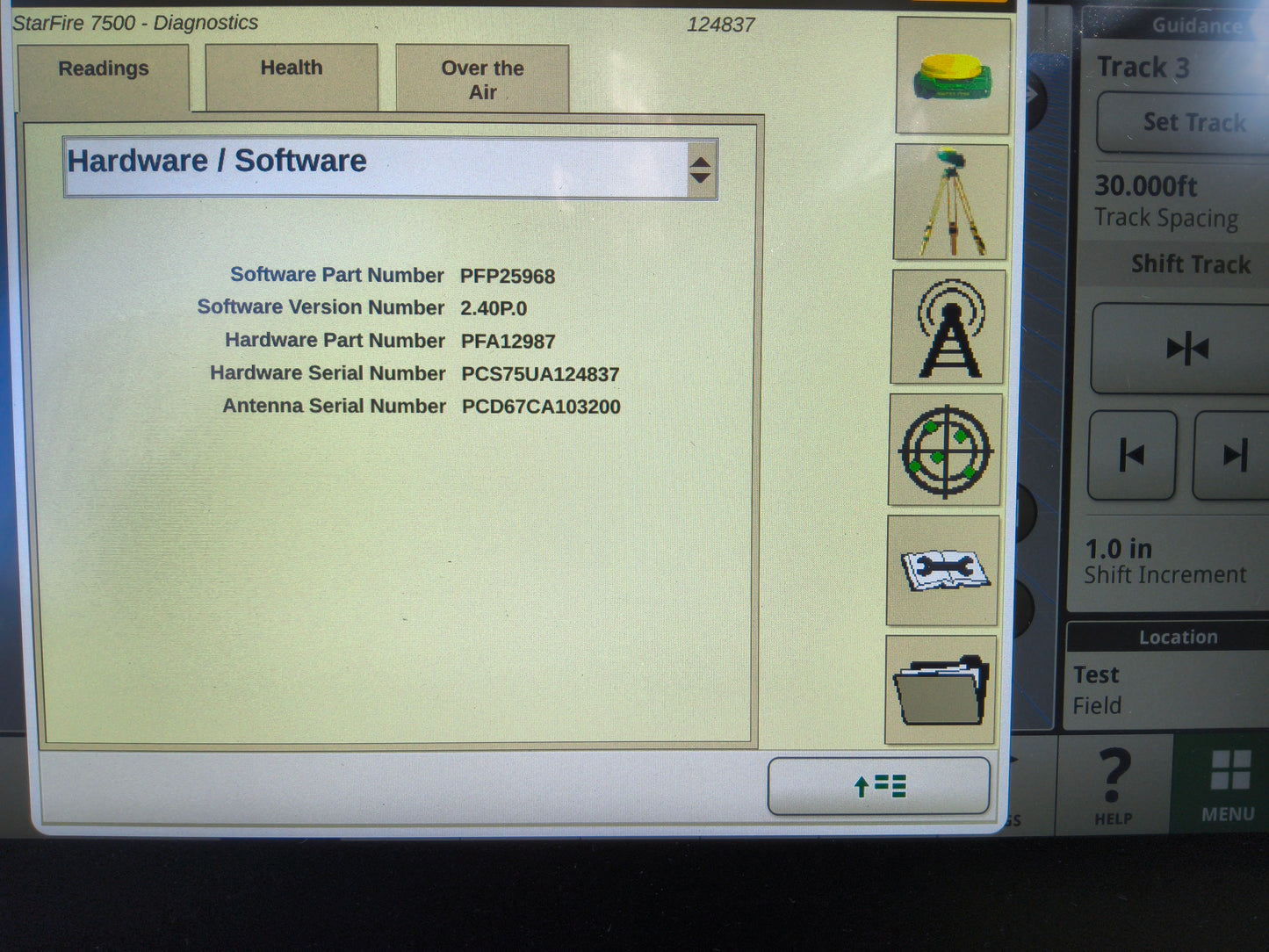
Task: Shift track to the left
Action: [1131, 454]
